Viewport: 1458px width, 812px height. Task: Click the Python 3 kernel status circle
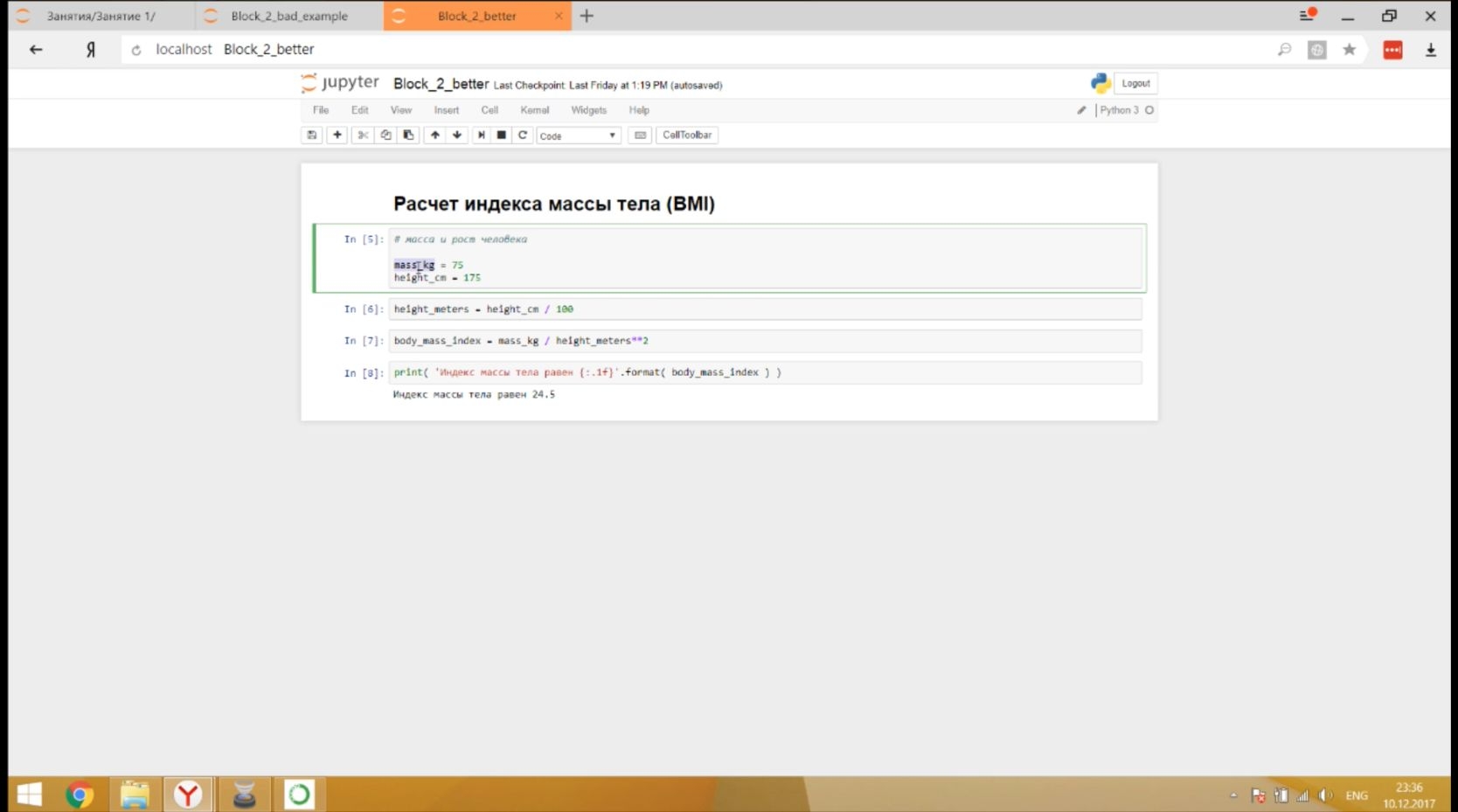(x=1149, y=110)
